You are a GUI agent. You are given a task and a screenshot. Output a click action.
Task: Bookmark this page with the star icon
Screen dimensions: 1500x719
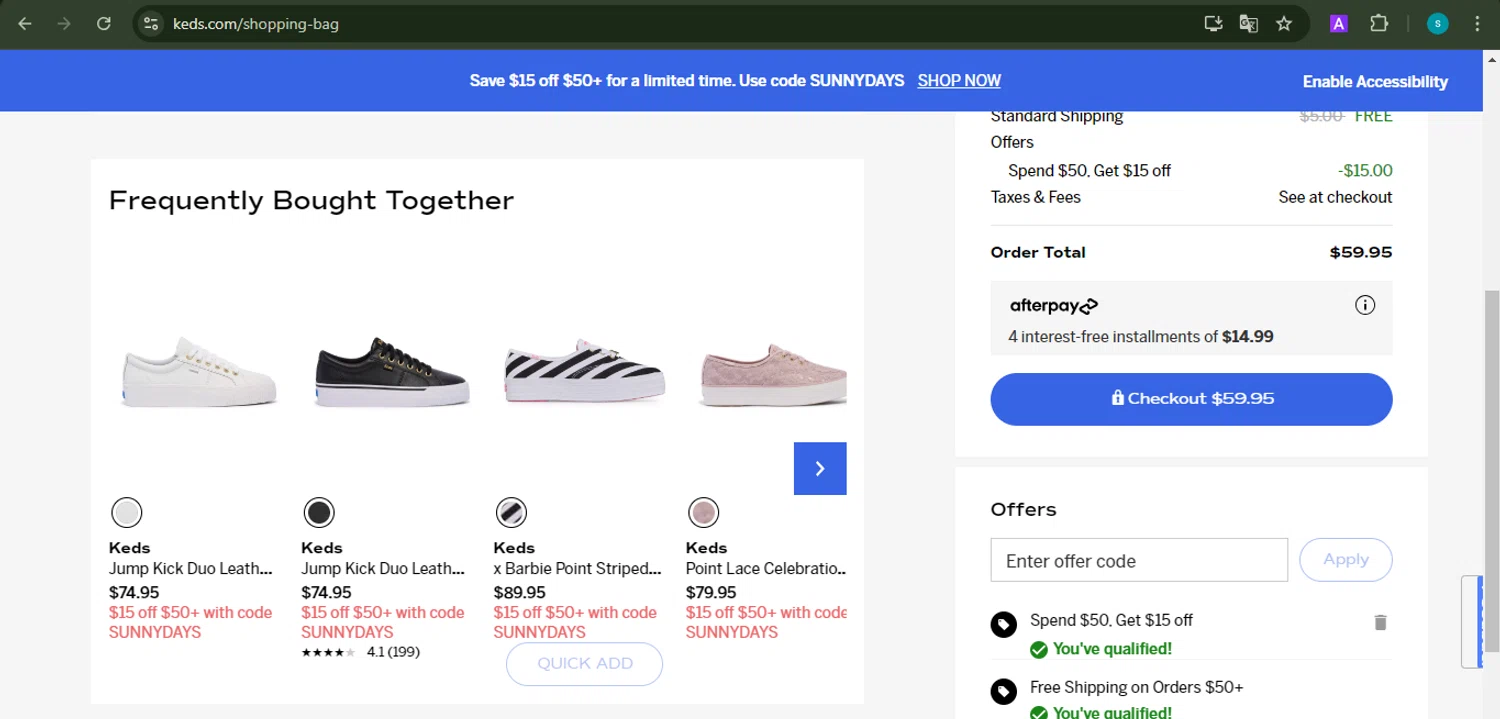point(1284,23)
